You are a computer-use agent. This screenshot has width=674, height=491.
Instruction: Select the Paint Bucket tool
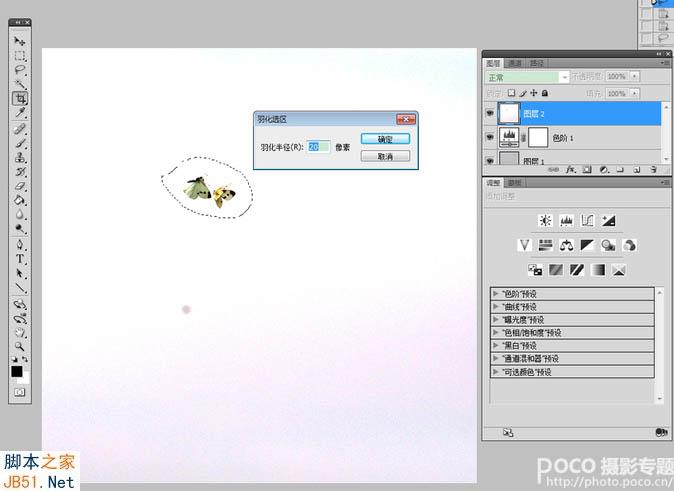click(x=20, y=200)
